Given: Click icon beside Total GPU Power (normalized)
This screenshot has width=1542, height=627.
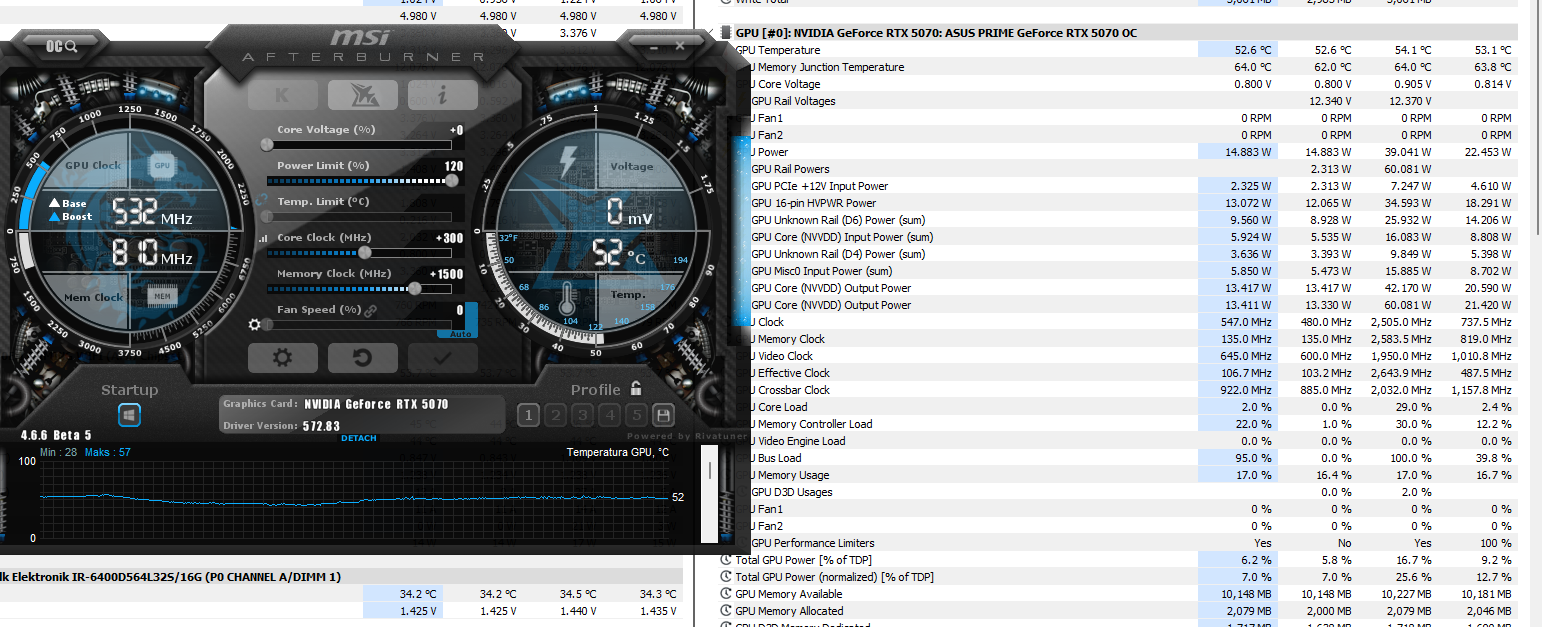Looking at the screenshot, I should pos(726,577).
